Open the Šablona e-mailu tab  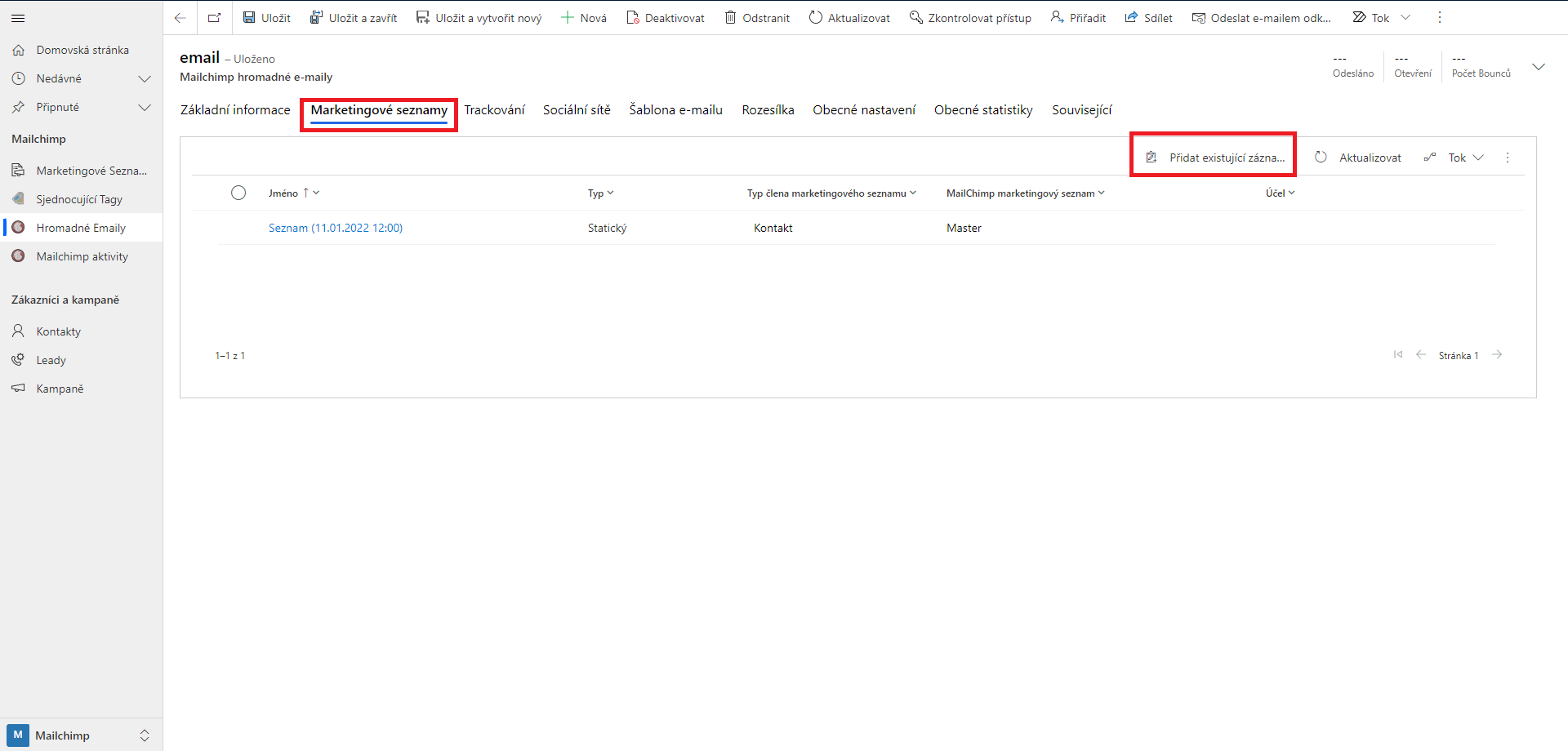[675, 110]
